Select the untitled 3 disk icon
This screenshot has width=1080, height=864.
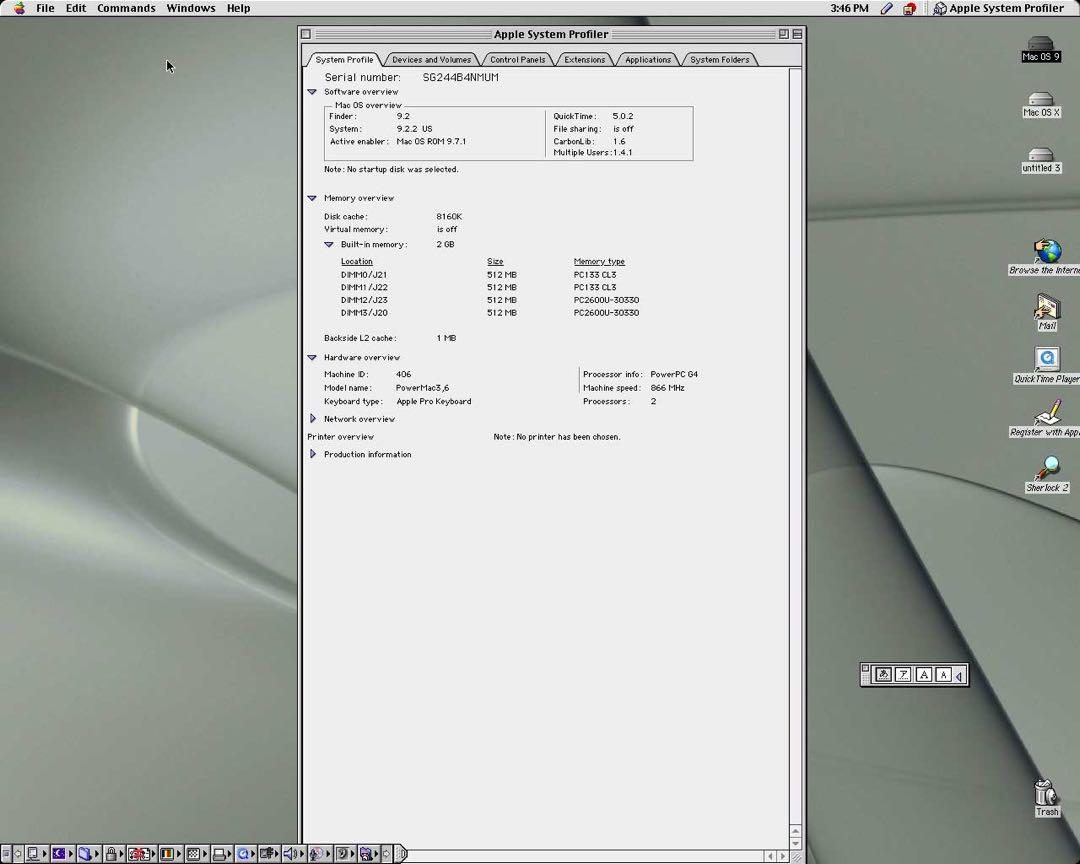[1041, 161]
